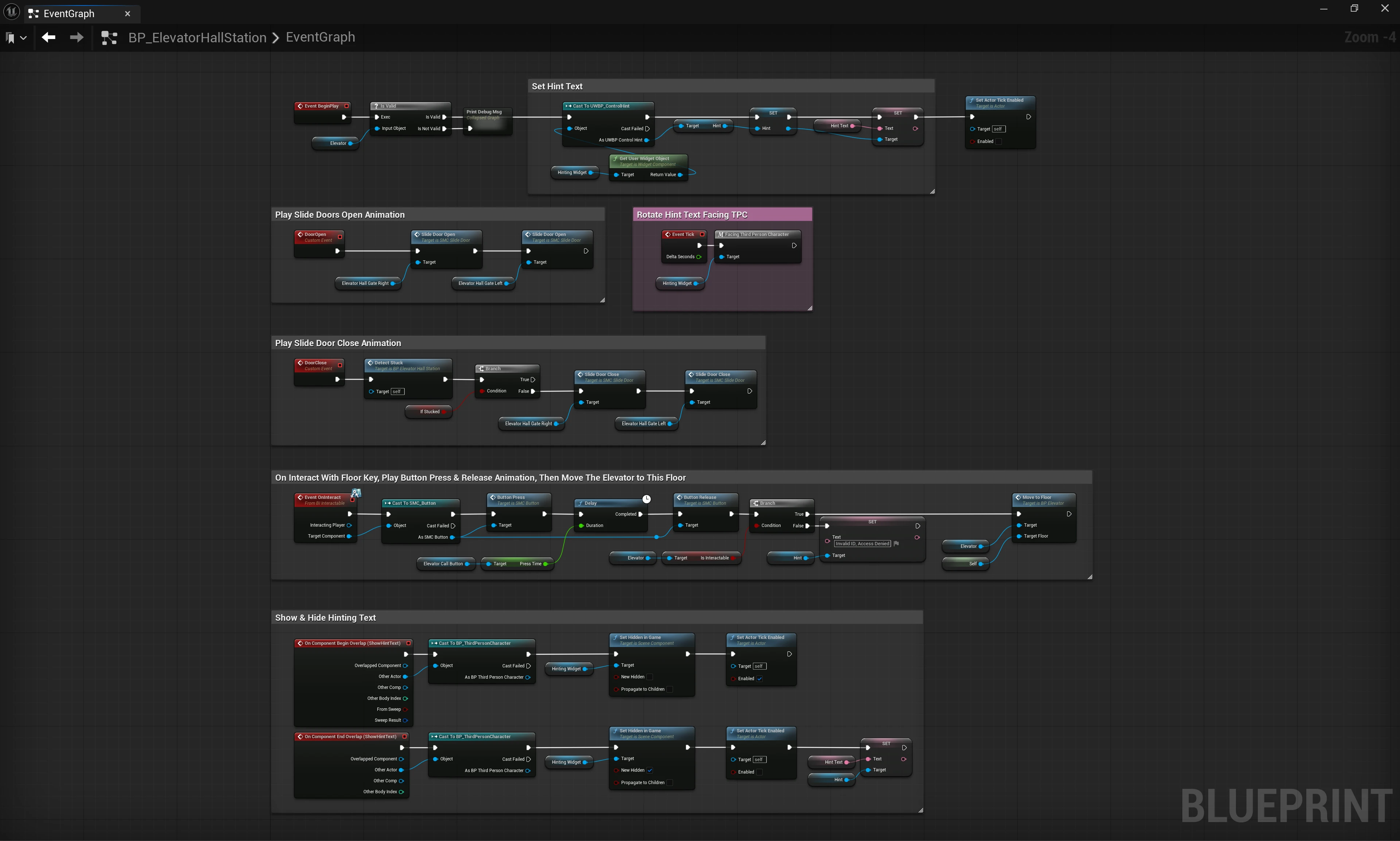Close the EventGraph tab
Screen dimensions: 1400x841
(128, 13)
